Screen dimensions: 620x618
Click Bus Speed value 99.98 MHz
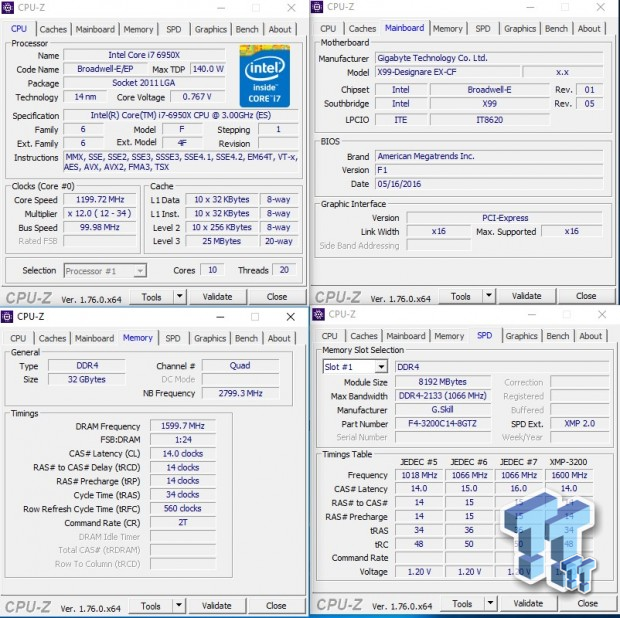pyautogui.click(x=100, y=227)
